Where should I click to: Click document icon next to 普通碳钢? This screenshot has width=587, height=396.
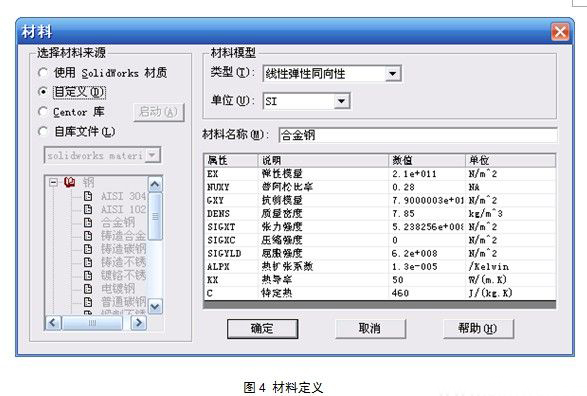pos(88,302)
